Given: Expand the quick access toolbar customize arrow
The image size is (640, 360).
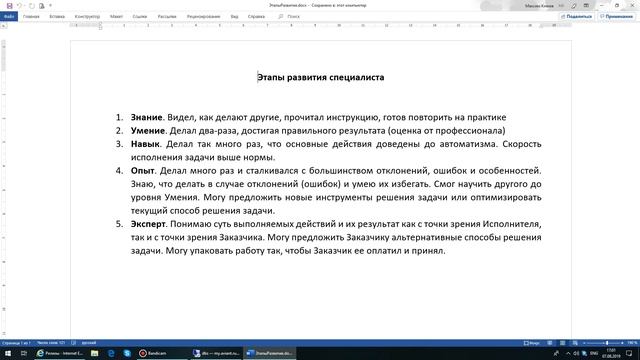Looking at the screenshot, I should tap(51, 6).
